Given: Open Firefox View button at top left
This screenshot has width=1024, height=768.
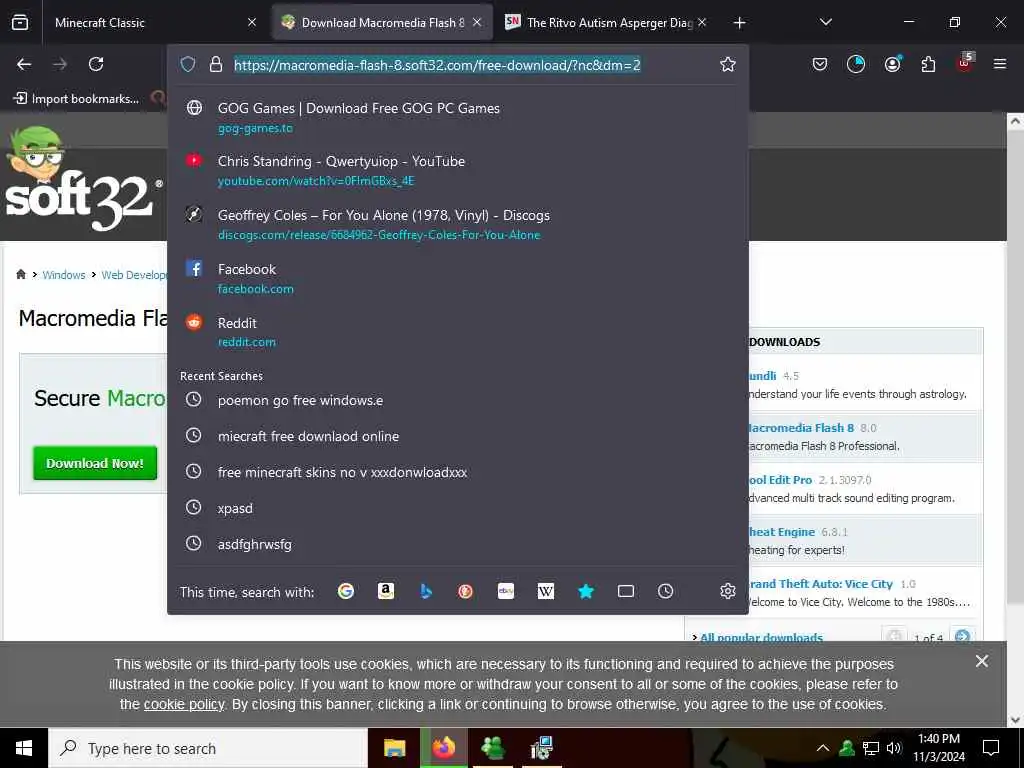Looking at the screenshot, I should (20, 22).
